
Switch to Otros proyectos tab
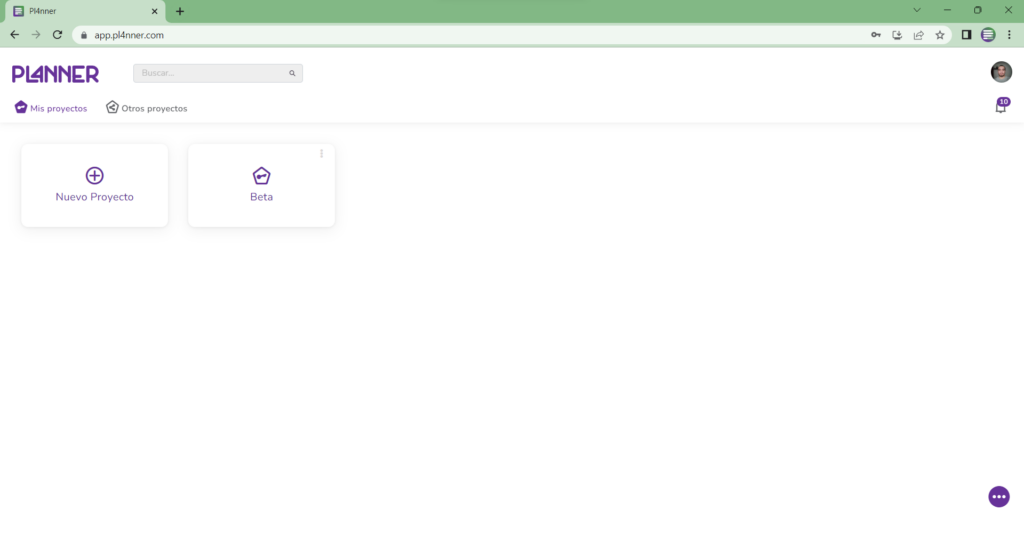click(146, 108)
